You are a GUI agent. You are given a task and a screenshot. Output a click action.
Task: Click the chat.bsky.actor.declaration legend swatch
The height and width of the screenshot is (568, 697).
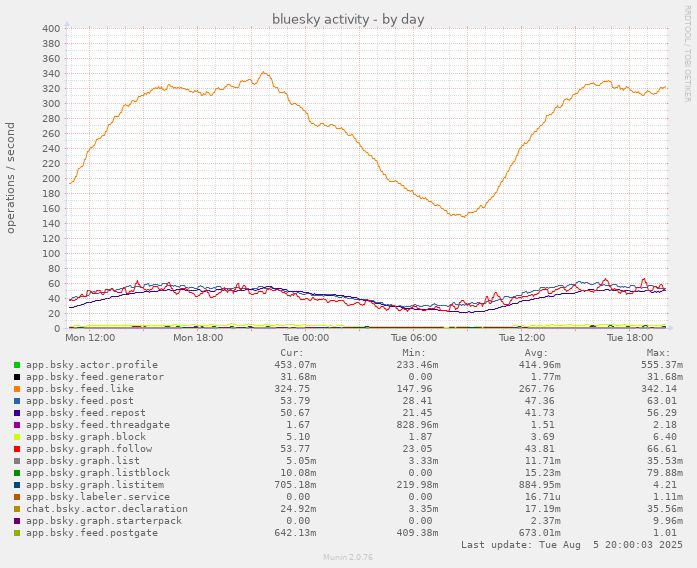tap(17, 509)
